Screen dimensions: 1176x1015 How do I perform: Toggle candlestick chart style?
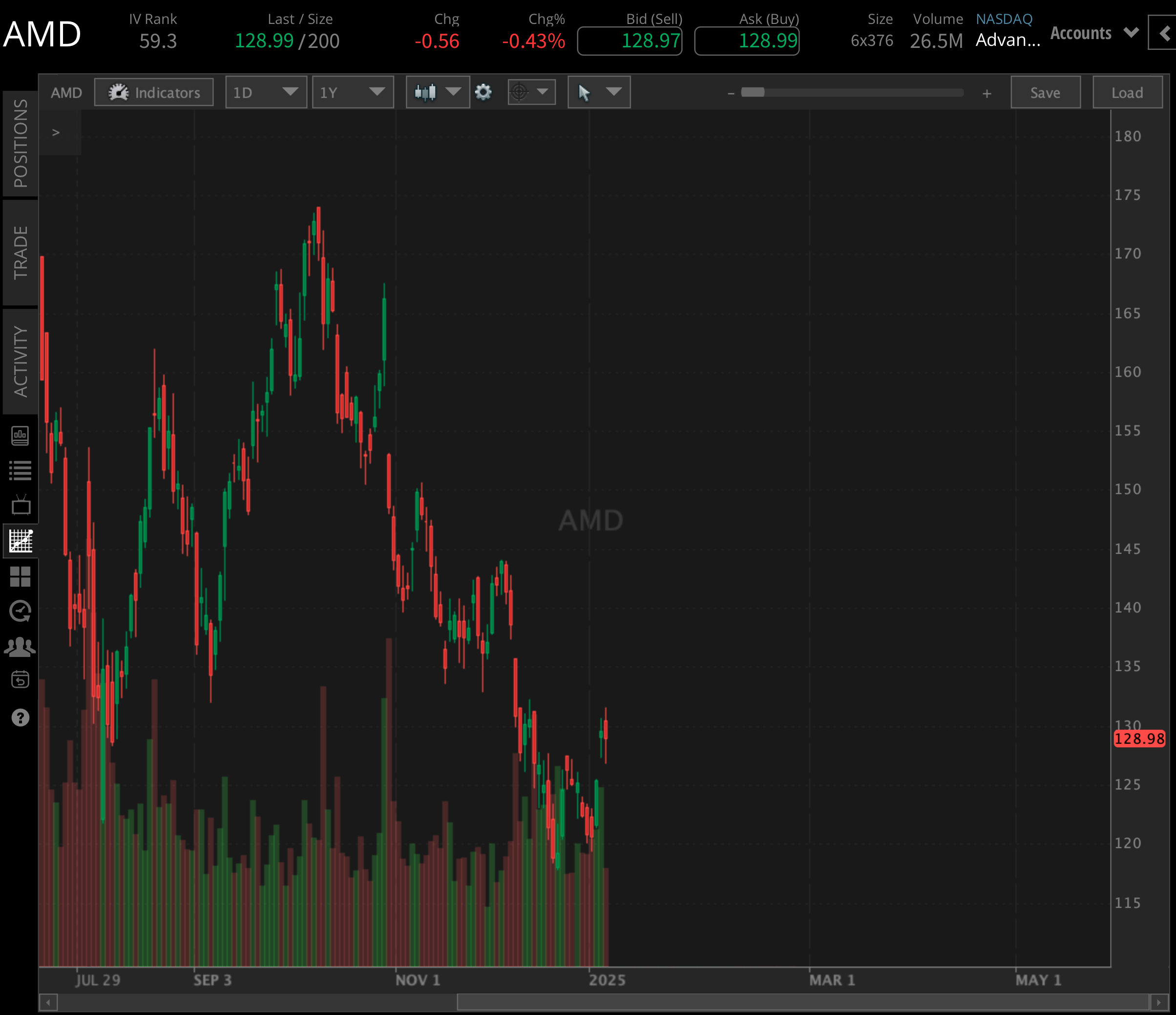437,92
